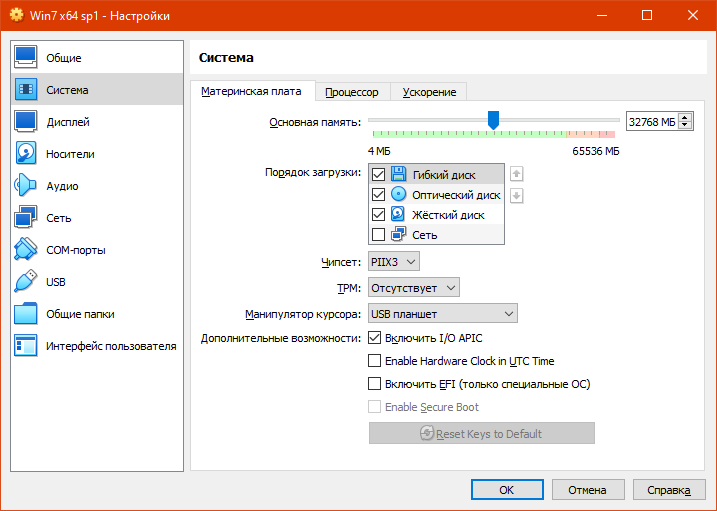Click the Основная память slider handle
Screen dimensions: 717x511
point(493,120)
